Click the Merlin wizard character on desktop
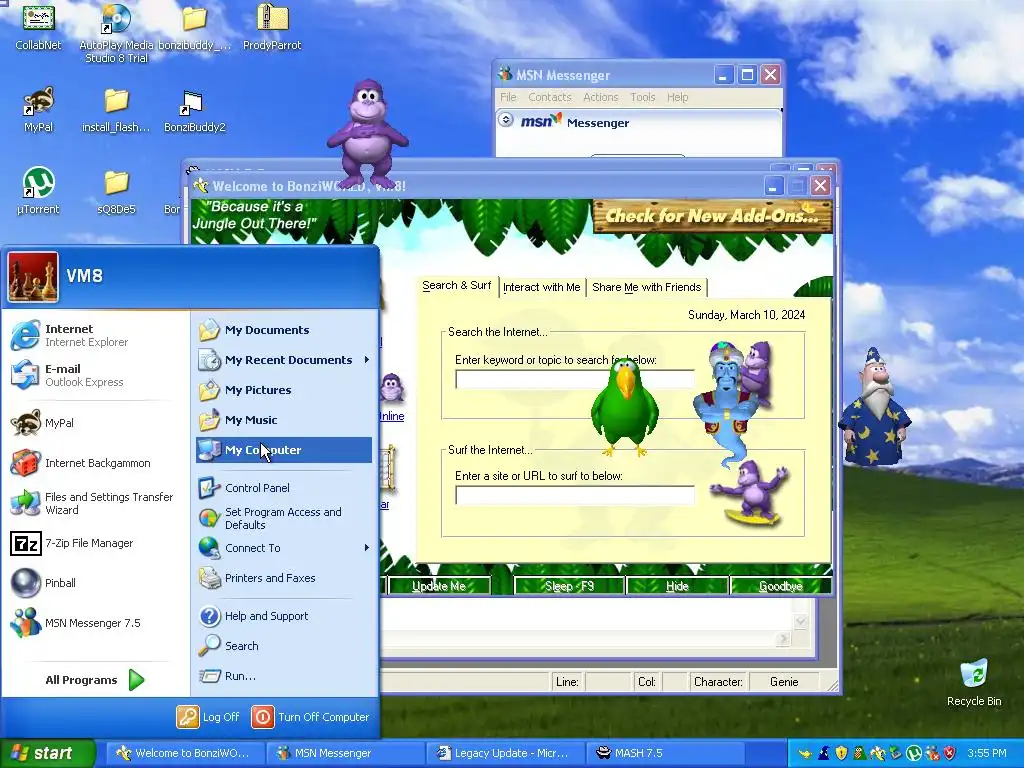 pos(874,406)
